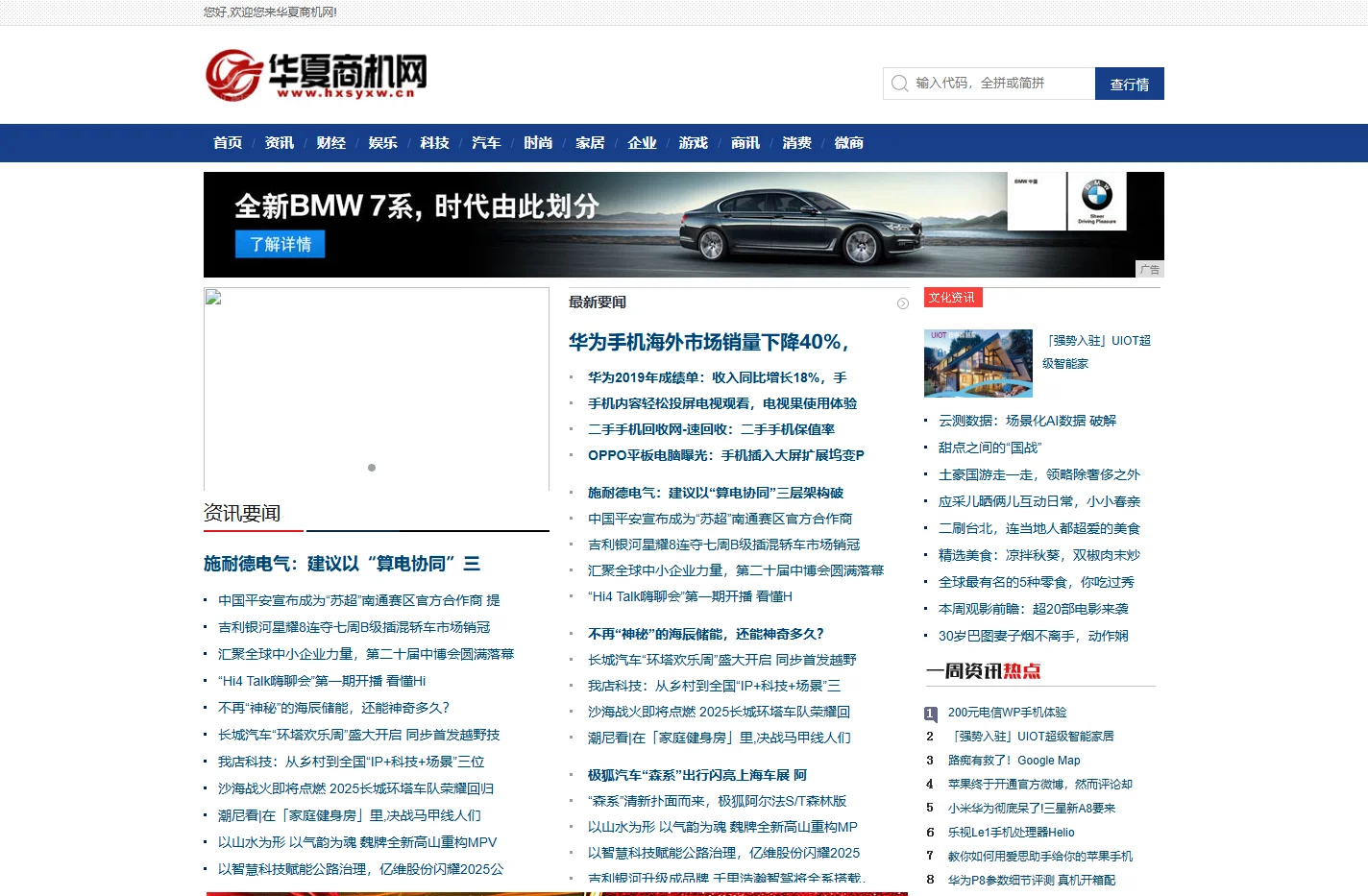The width and height of the screenshot is (1368, 896).
Task: Click the 华夏商机网 site logo
Action: coord(316,75)
